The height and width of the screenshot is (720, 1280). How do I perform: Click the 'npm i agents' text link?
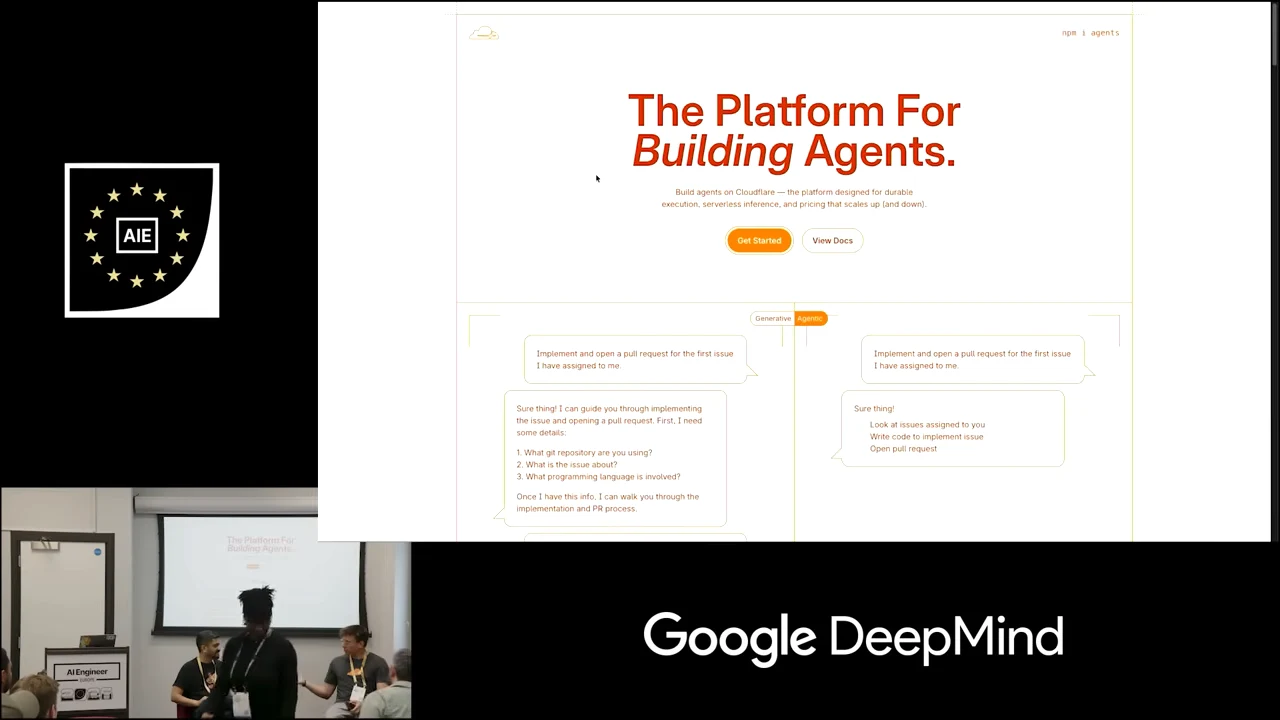point(1090,33)
